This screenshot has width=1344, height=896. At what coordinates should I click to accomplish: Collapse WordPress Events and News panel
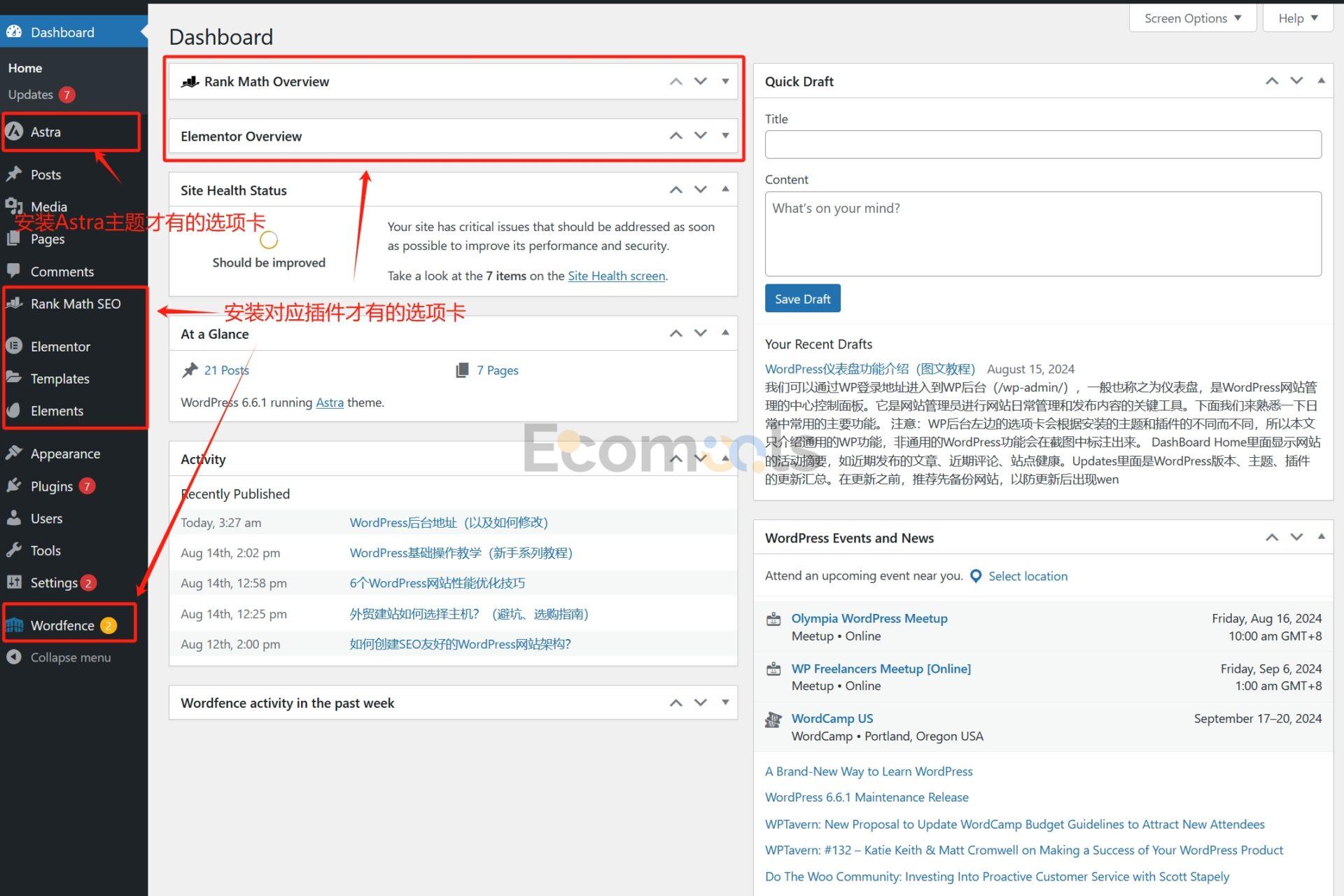1321,537
